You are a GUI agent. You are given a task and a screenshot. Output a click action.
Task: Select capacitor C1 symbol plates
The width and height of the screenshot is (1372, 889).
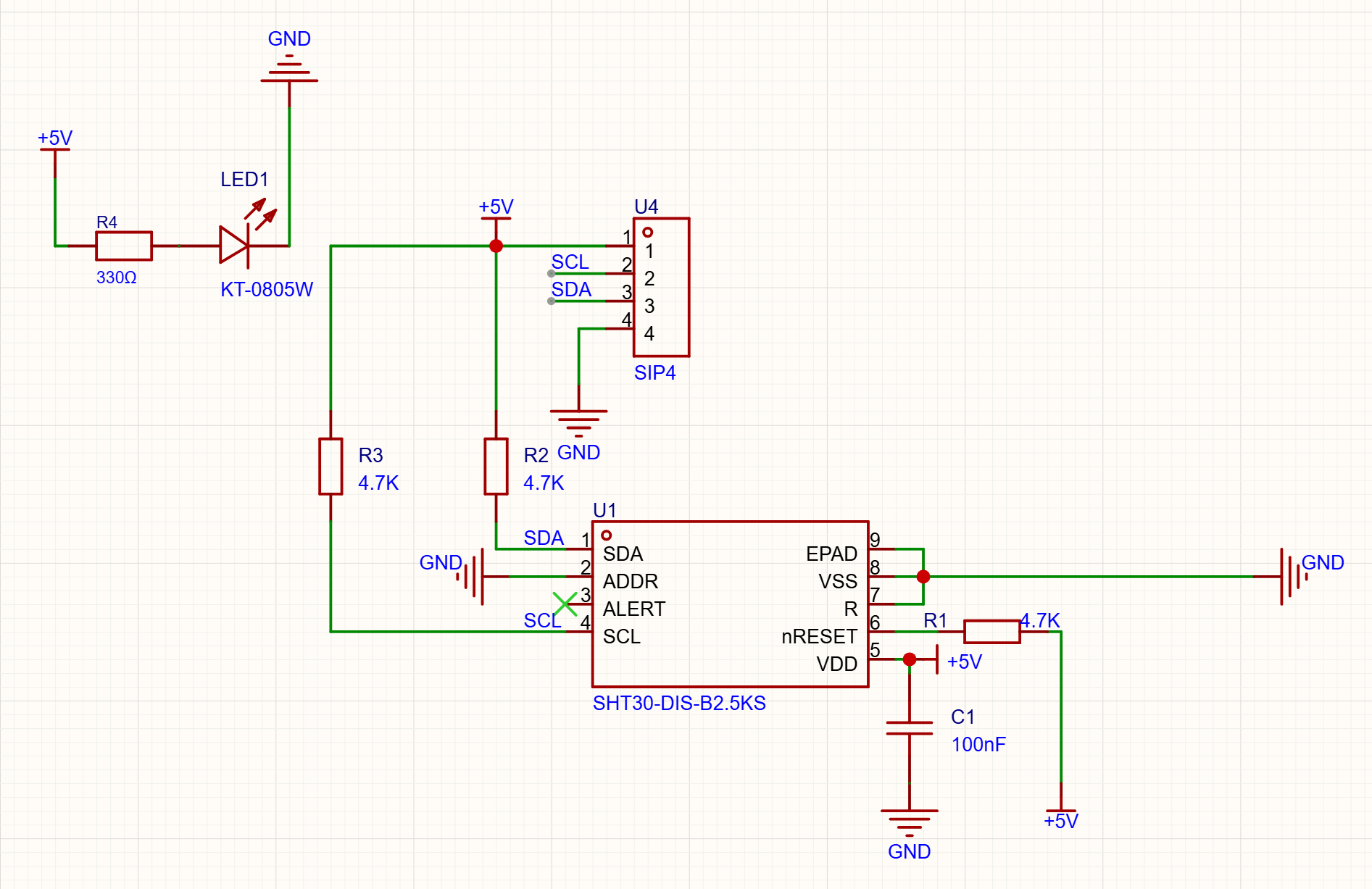(909, 727)
